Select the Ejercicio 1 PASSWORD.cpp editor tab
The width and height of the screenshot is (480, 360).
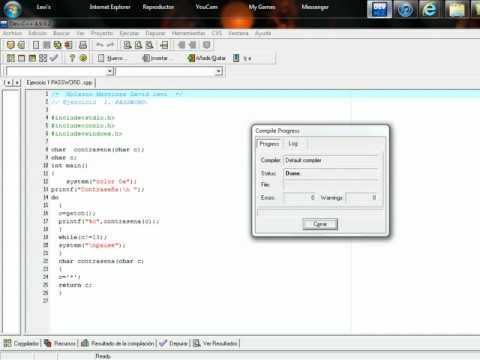tap(59, 82)
